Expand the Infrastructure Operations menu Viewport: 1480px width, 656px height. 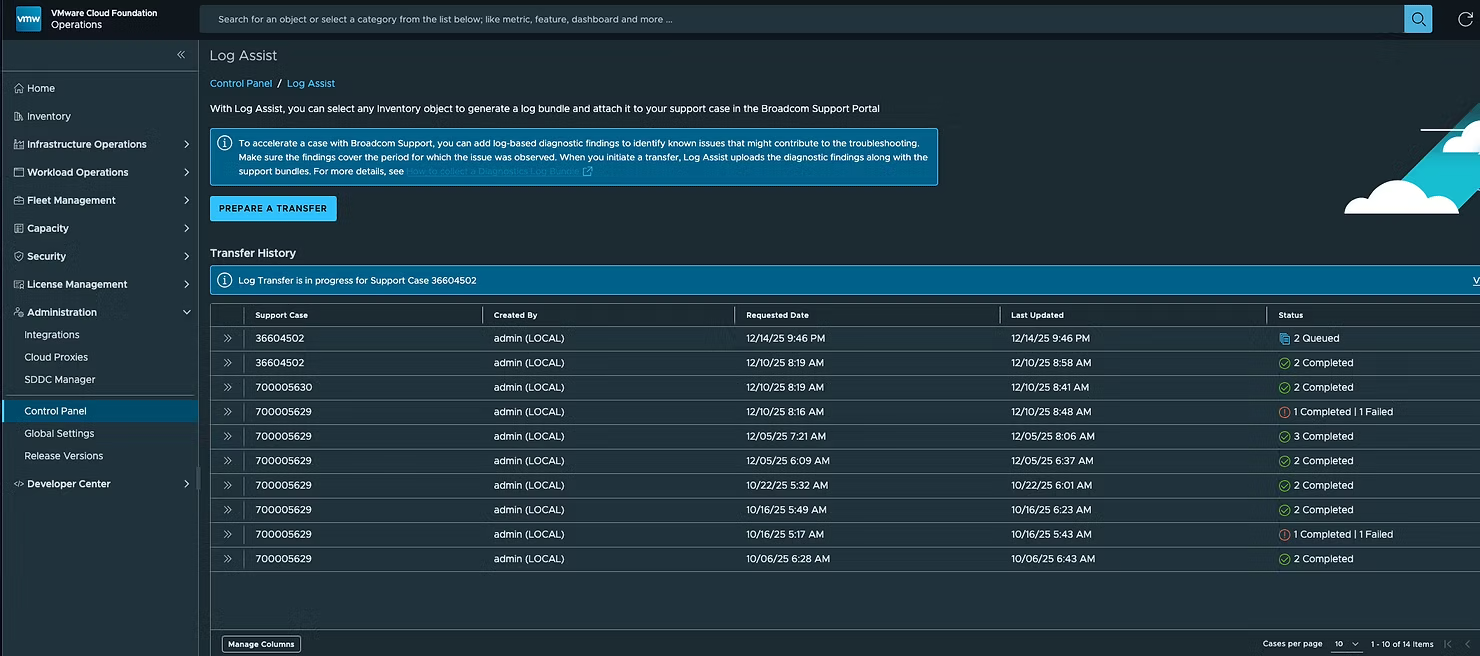[187, 144]
